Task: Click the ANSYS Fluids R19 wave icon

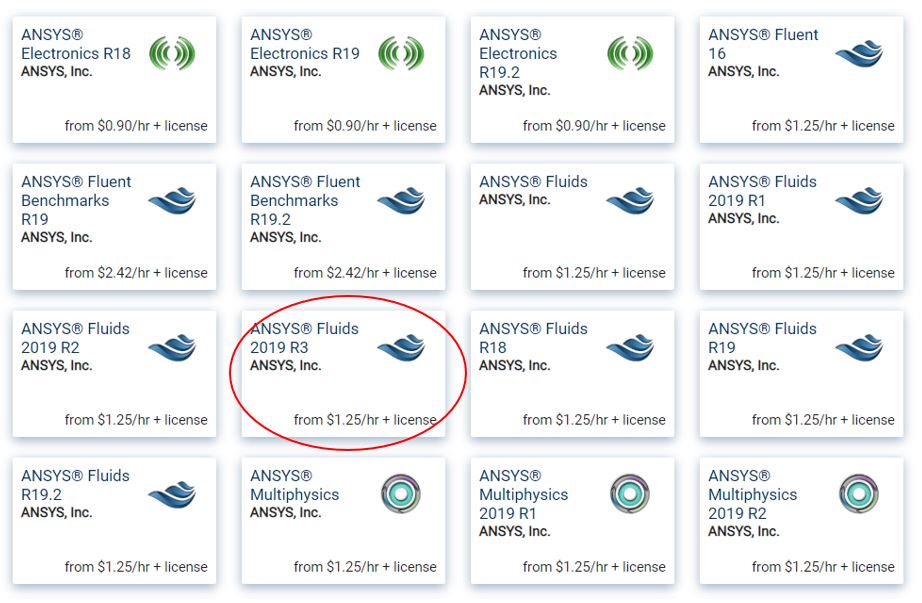Action: tap(859, 348)
